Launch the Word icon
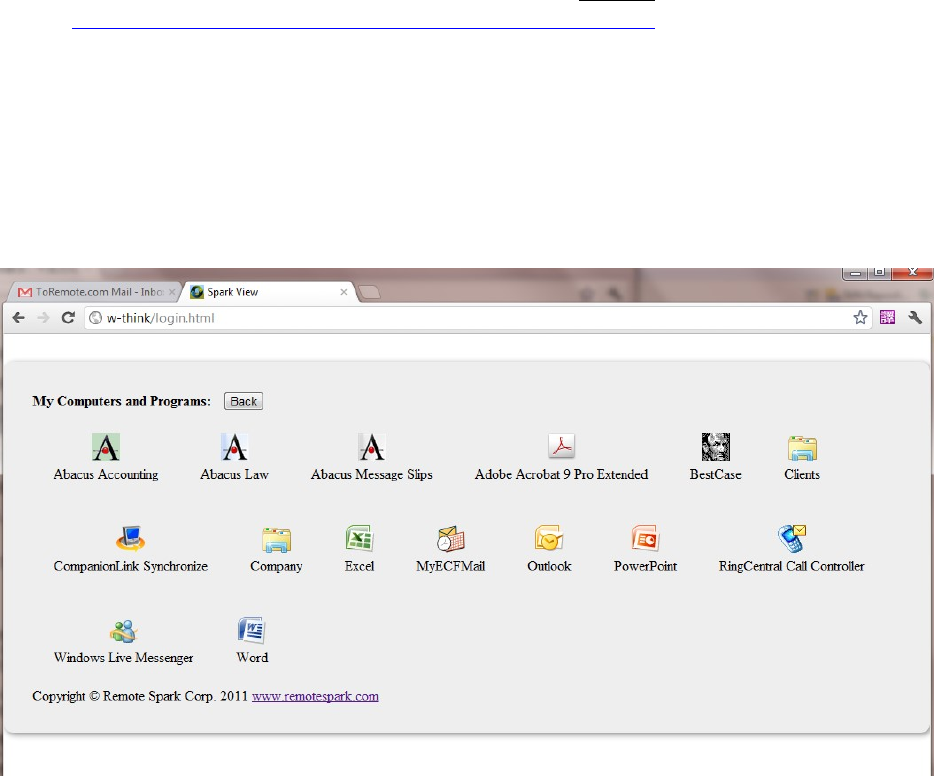The height and width of the screenshot is (776, 934). pos(252,630)
